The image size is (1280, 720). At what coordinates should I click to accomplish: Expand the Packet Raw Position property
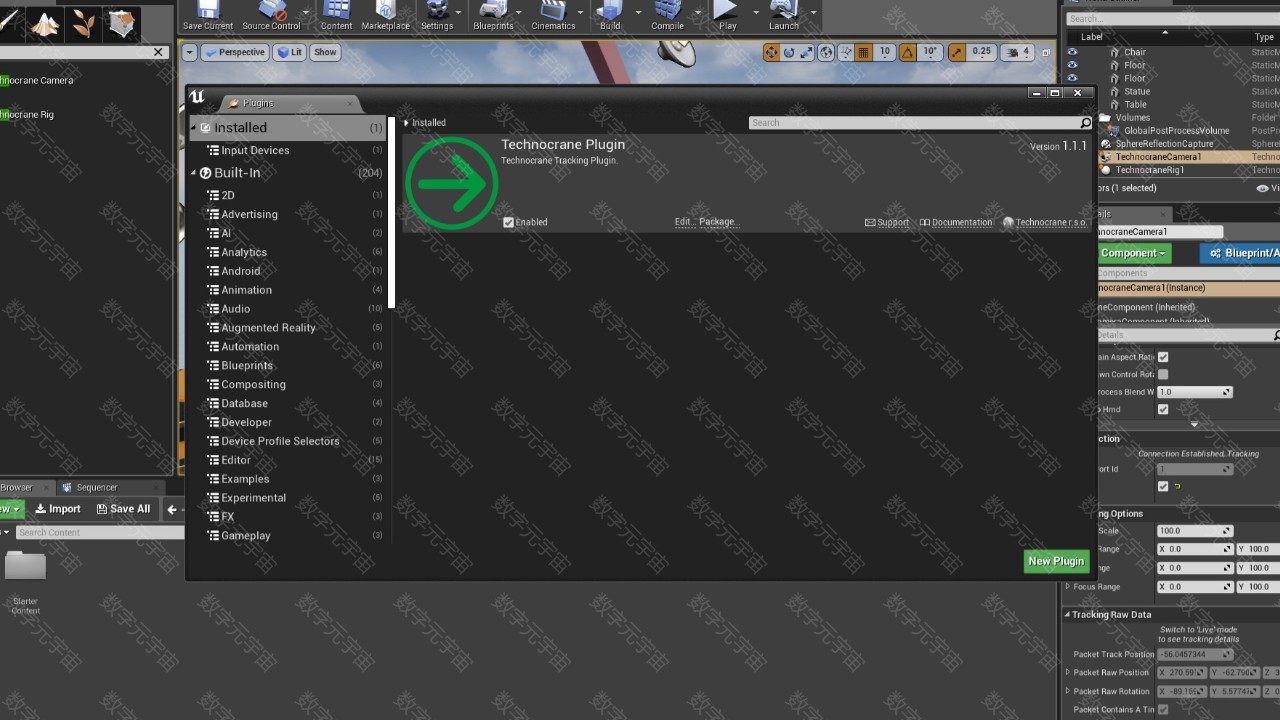[x=1068, y=672]
